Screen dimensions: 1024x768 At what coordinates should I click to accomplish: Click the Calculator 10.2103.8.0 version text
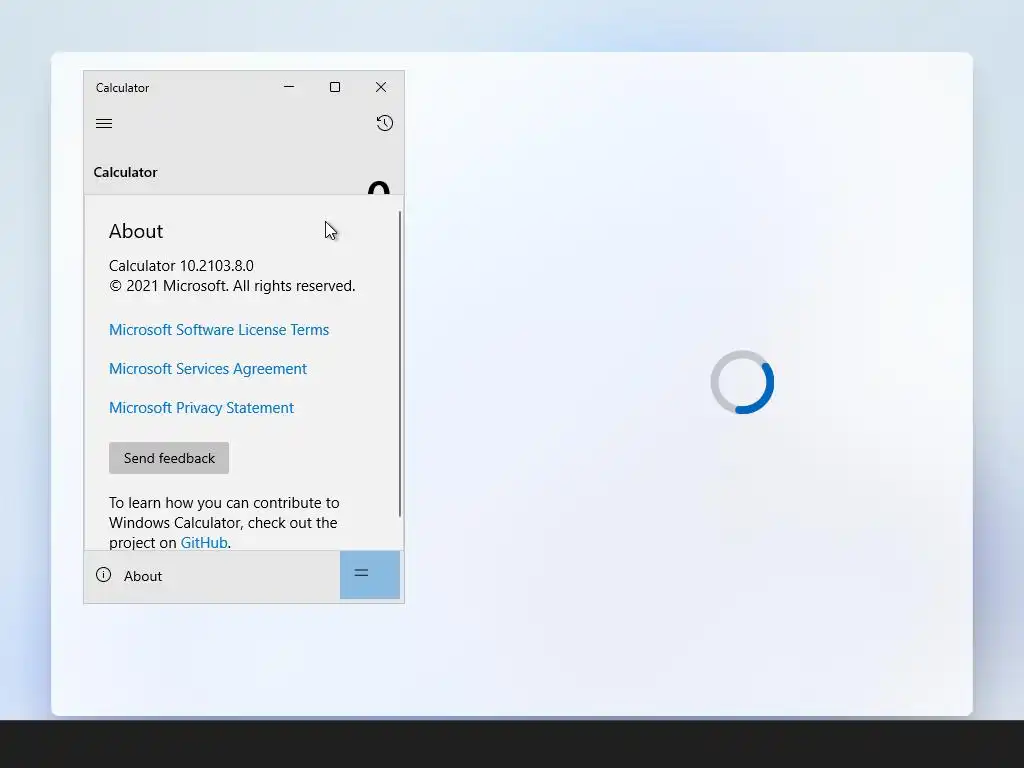point(181,266)
